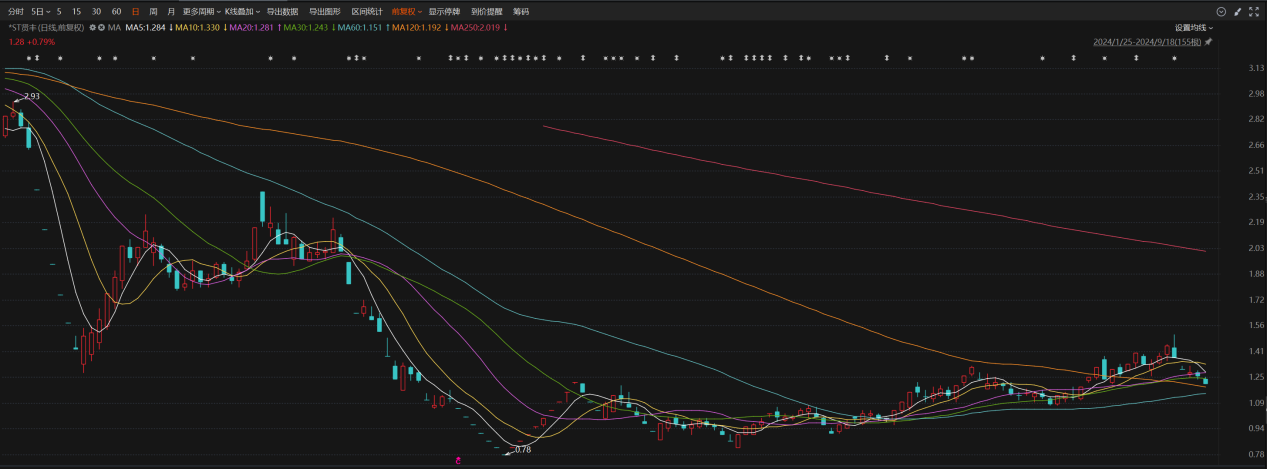Select the 5-minute period
This screenshot has height=469, width=1267.
coord(59,12)
